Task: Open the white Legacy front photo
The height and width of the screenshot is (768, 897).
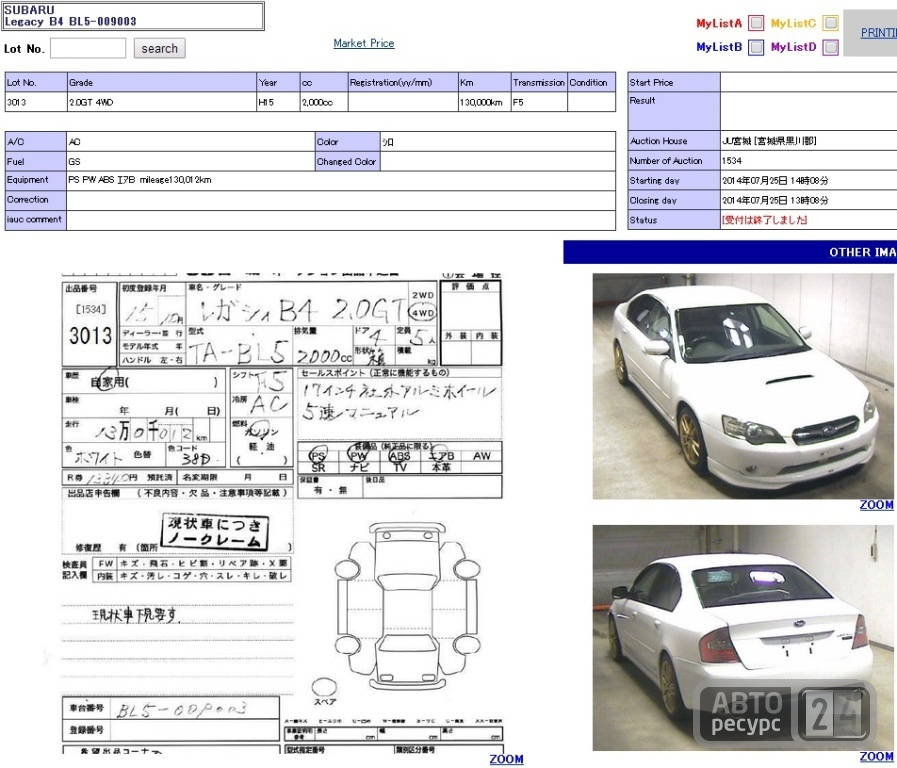Action: [743, 386]
